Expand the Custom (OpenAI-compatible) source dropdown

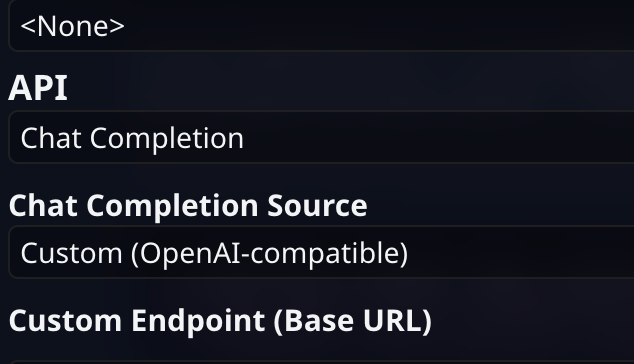tap(321, 252)
